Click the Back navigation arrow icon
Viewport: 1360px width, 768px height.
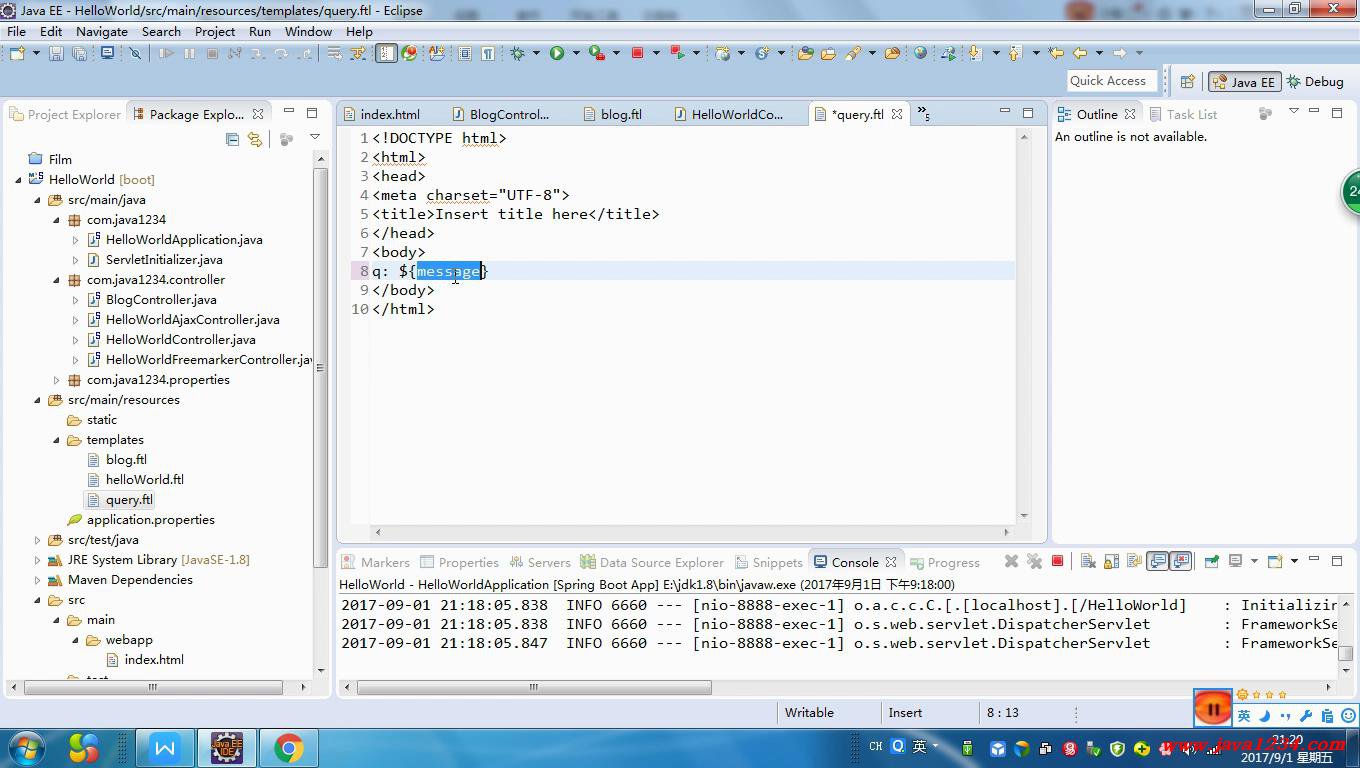[1080, 53]
